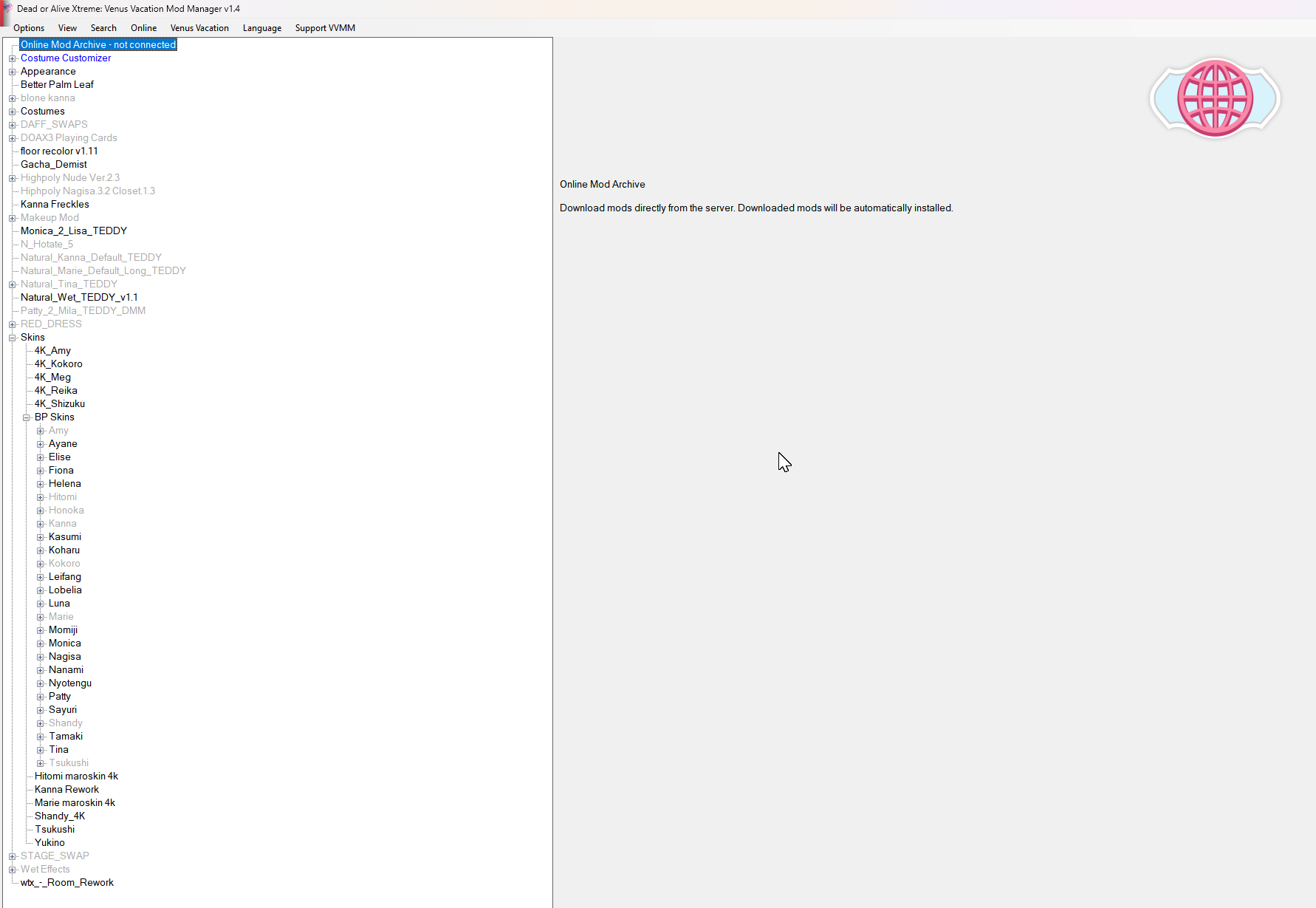
Task: Click the pink globe Online Mod Archive icon
Action: pos(1215,98)
